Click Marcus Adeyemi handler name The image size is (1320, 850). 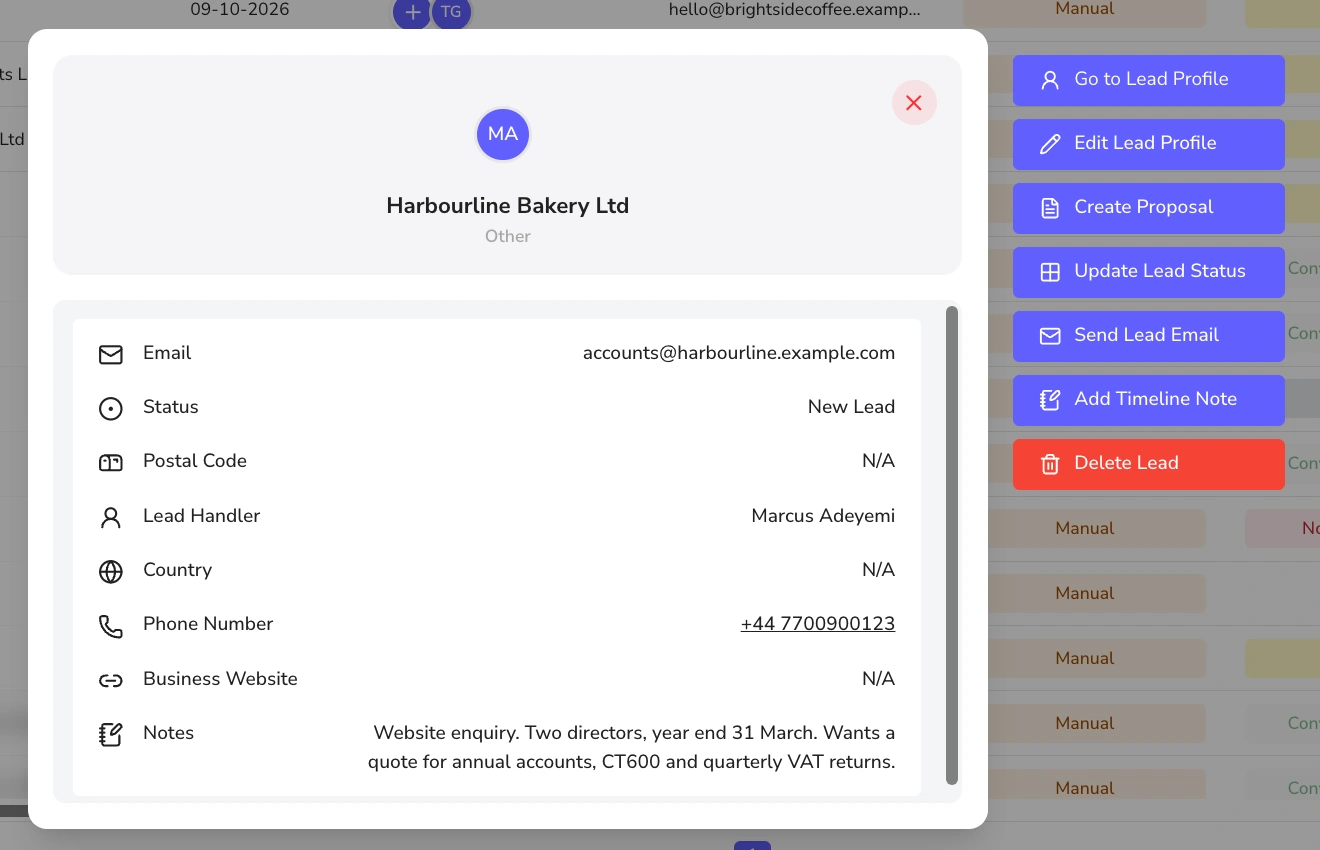click(823, 516)
